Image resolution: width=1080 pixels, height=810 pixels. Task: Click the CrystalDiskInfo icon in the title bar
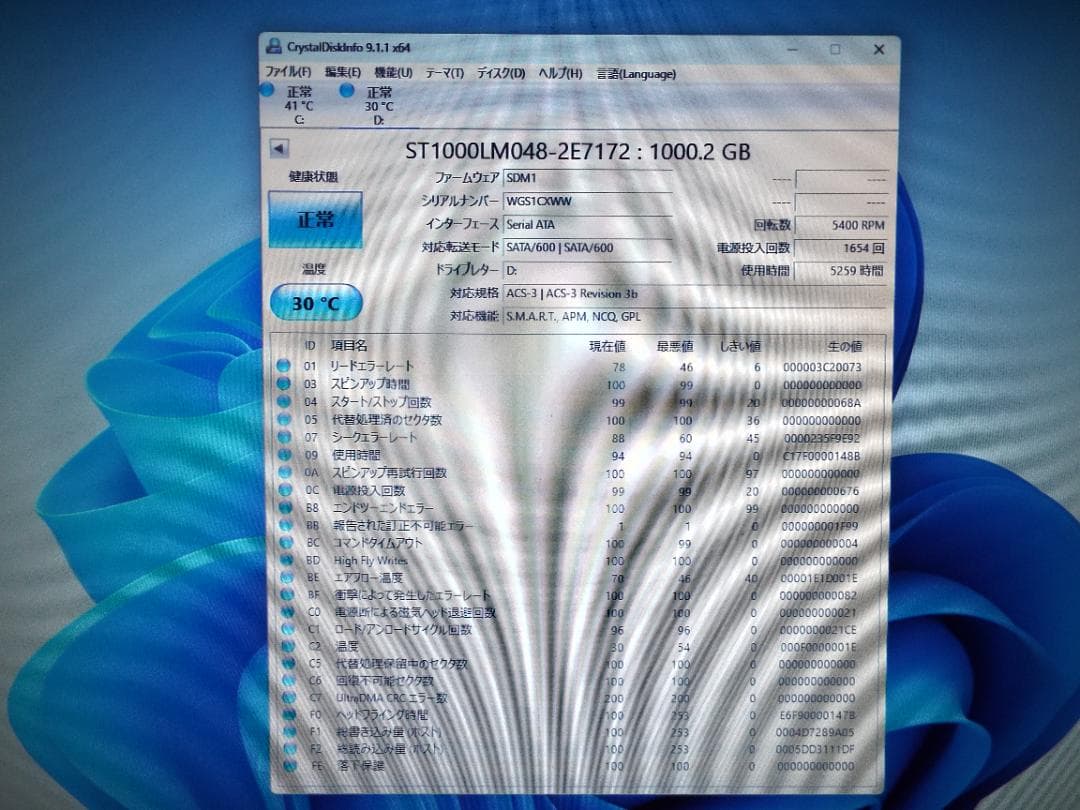coord(272,48)
